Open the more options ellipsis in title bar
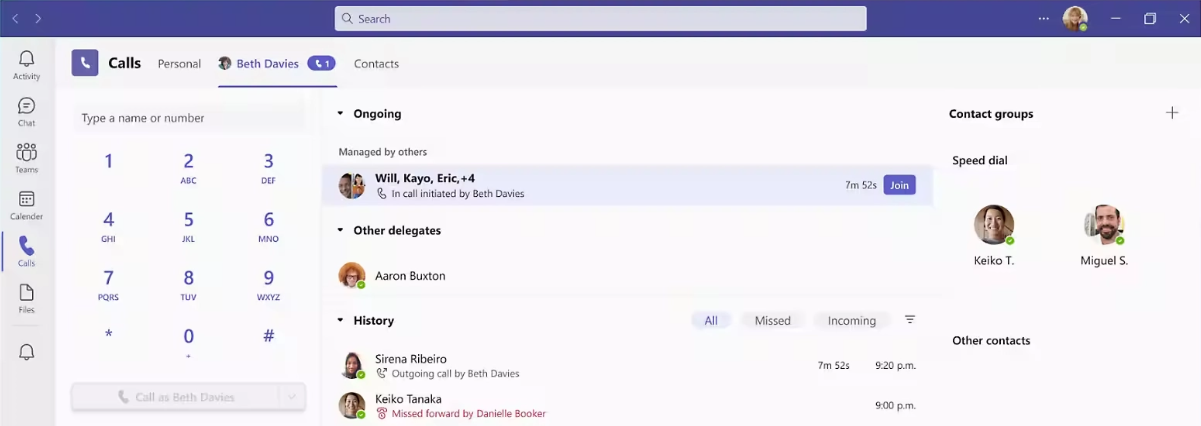 coord(1044,18)
